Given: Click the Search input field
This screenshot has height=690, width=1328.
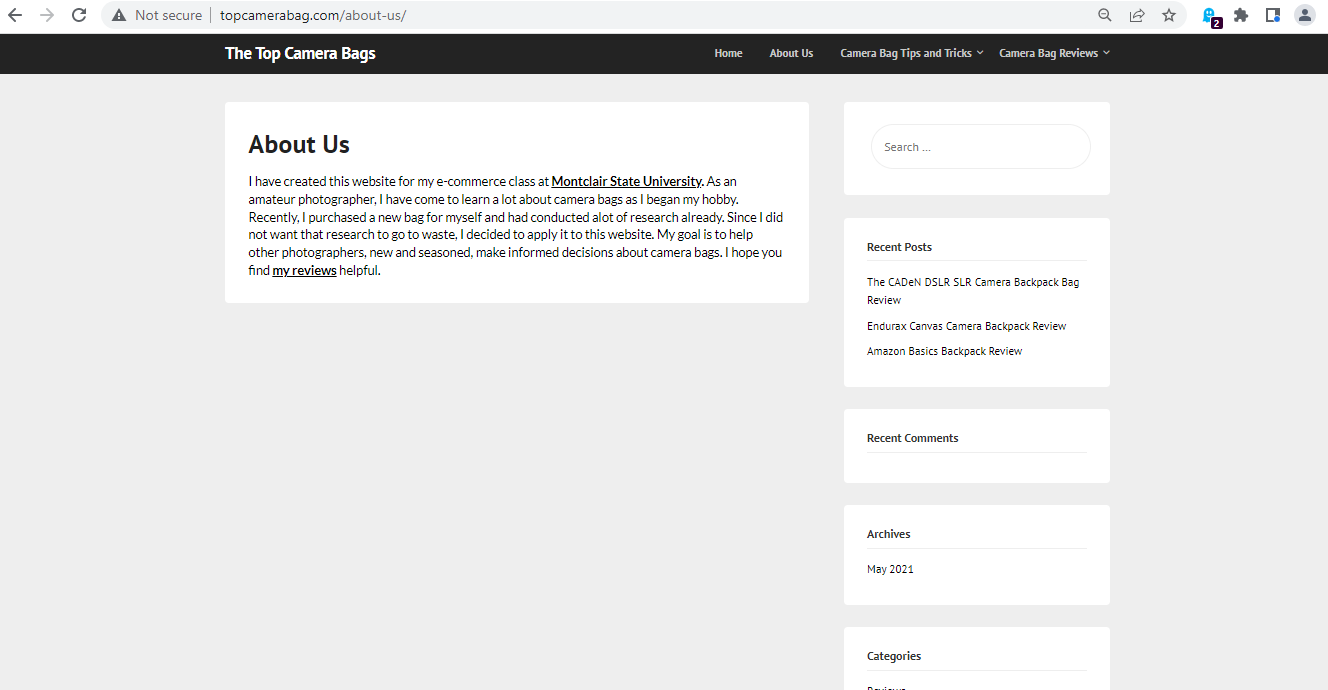Looking at the screenshot, I should click(x=980, y=147).
